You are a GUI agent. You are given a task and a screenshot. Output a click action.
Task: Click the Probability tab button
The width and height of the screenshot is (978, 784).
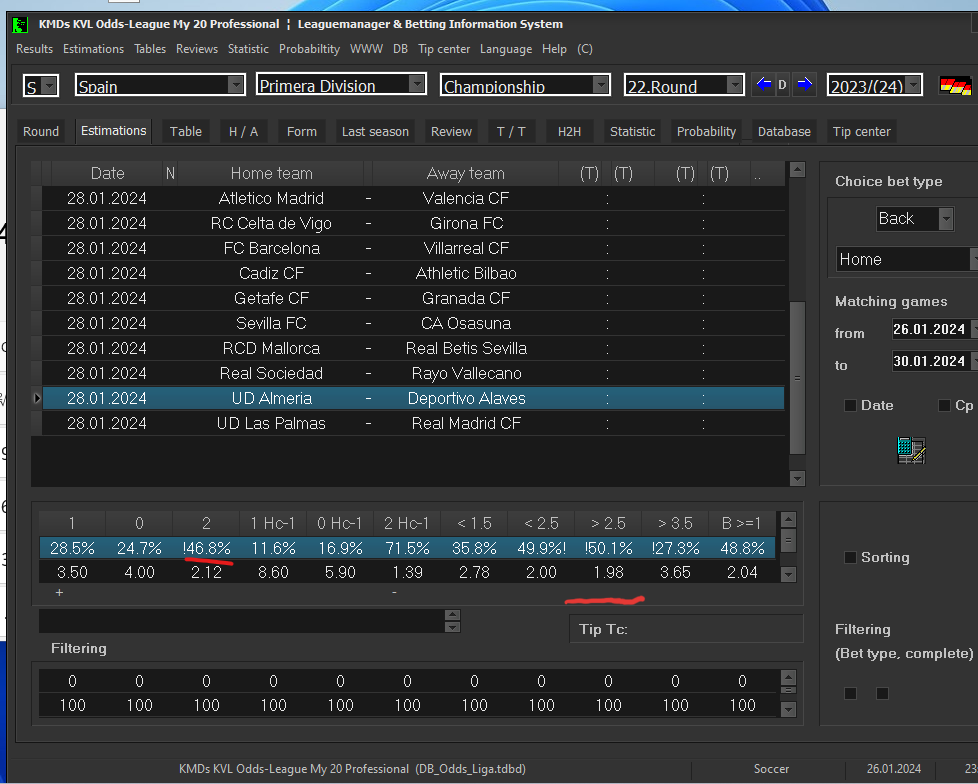706,132
